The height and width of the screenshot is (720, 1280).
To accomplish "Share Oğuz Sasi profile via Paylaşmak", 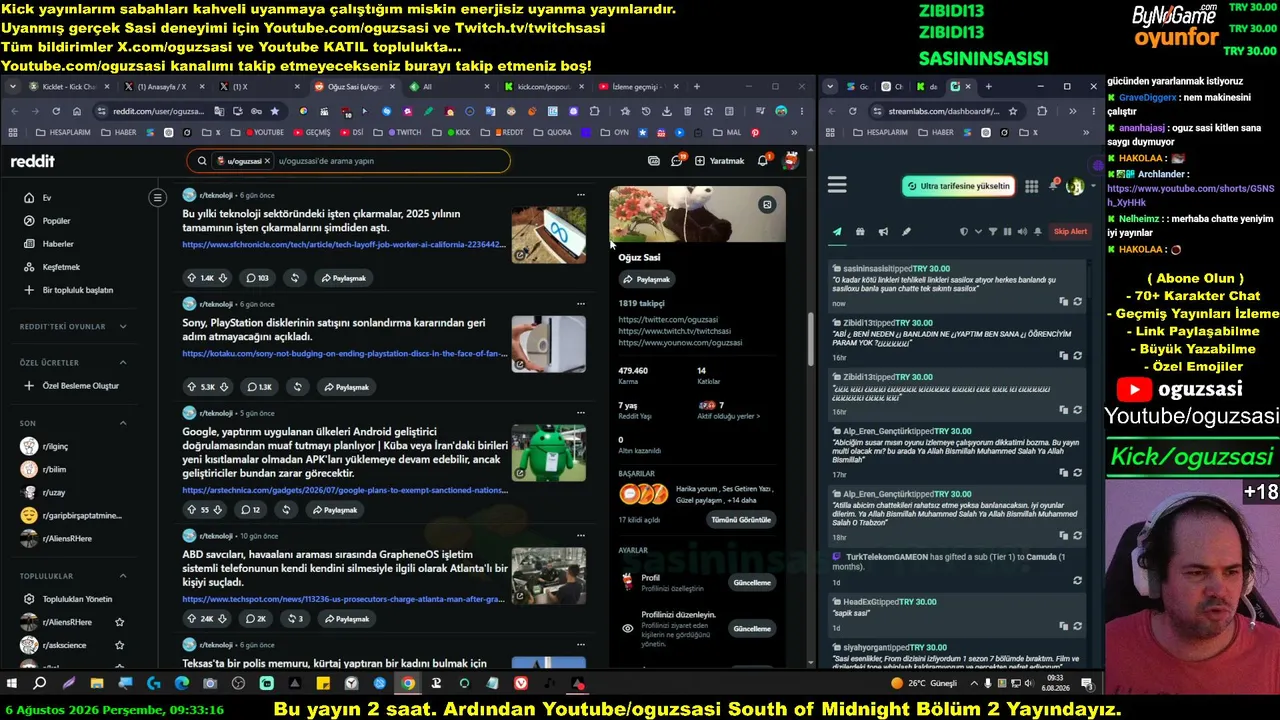I will click(646, 280).
